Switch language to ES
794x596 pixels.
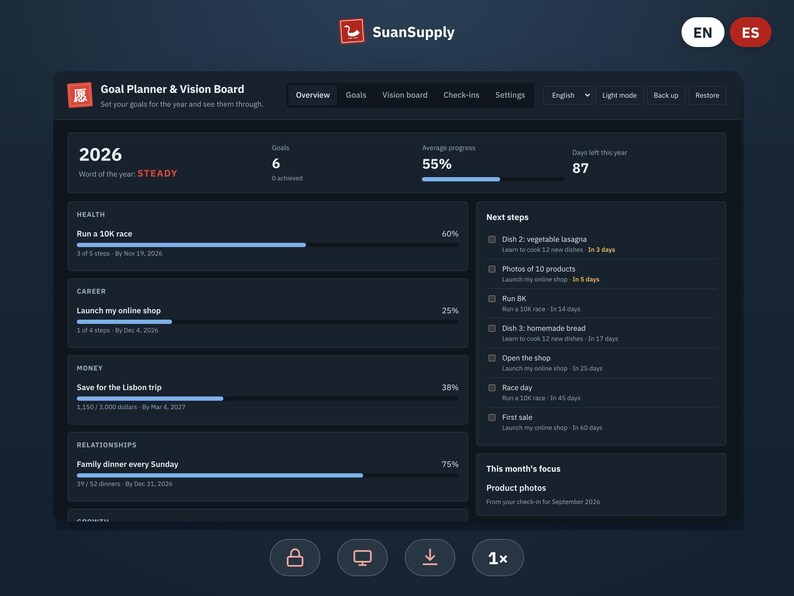point(750,32)
